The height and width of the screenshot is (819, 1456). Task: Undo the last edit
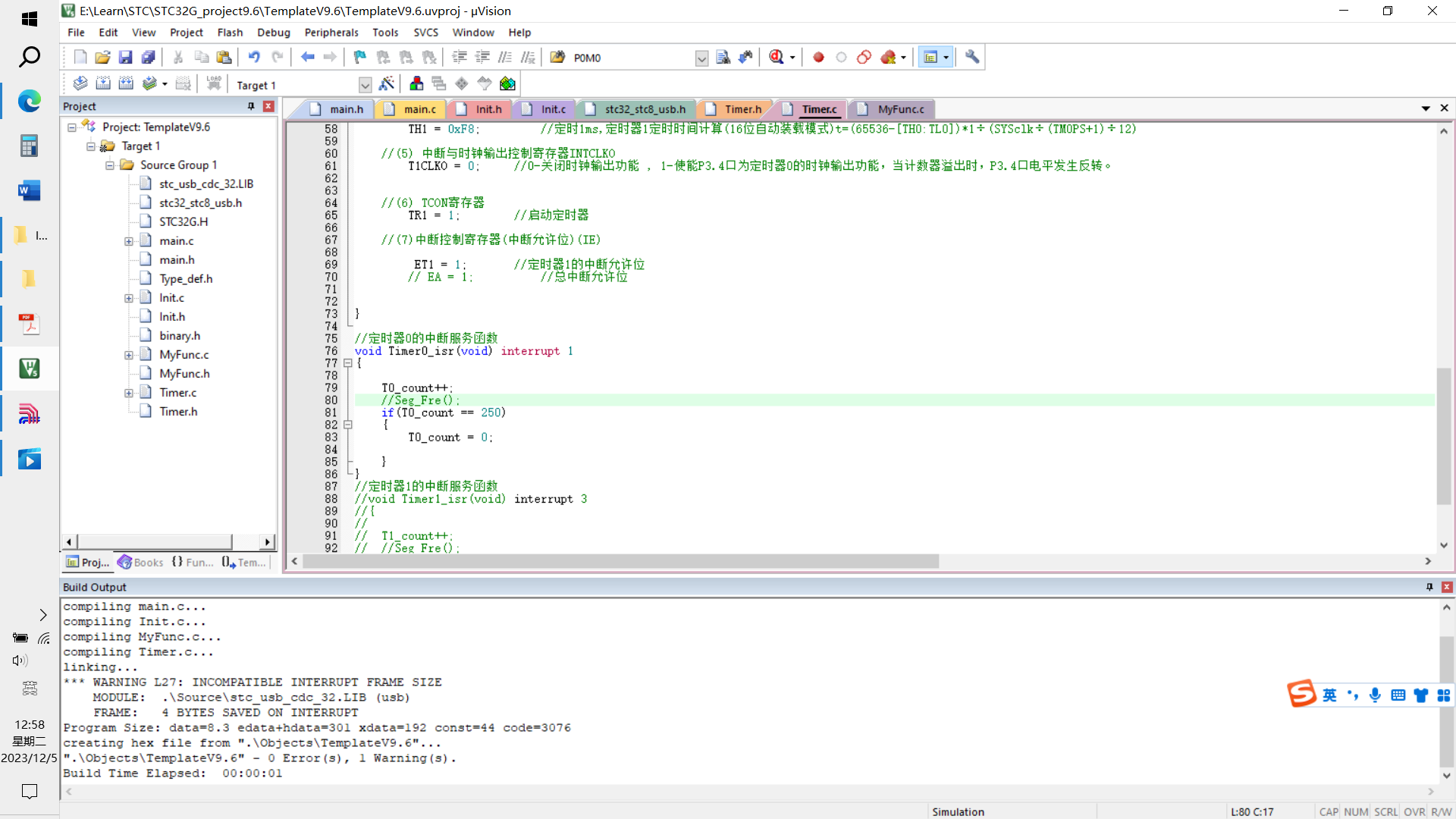pyautogui.click(x=254, y=57)
